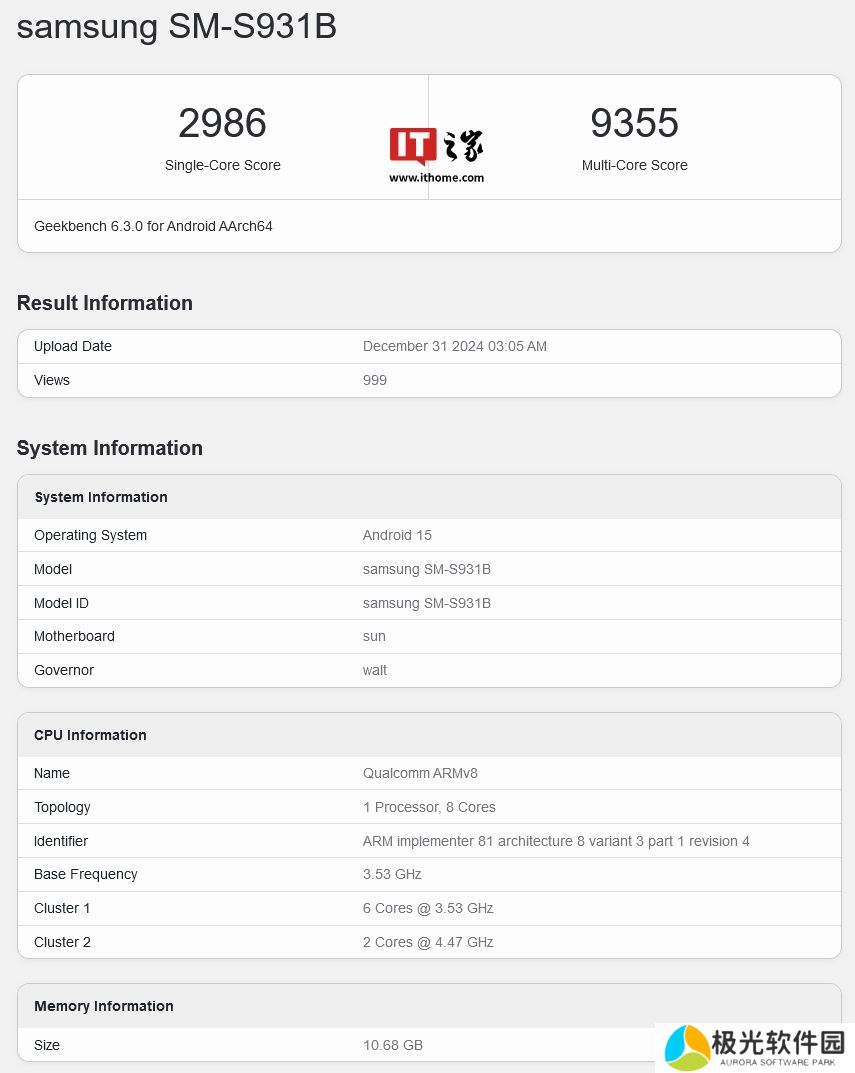
Task: Select the Result Information heading
Action: tap(105, 303)
